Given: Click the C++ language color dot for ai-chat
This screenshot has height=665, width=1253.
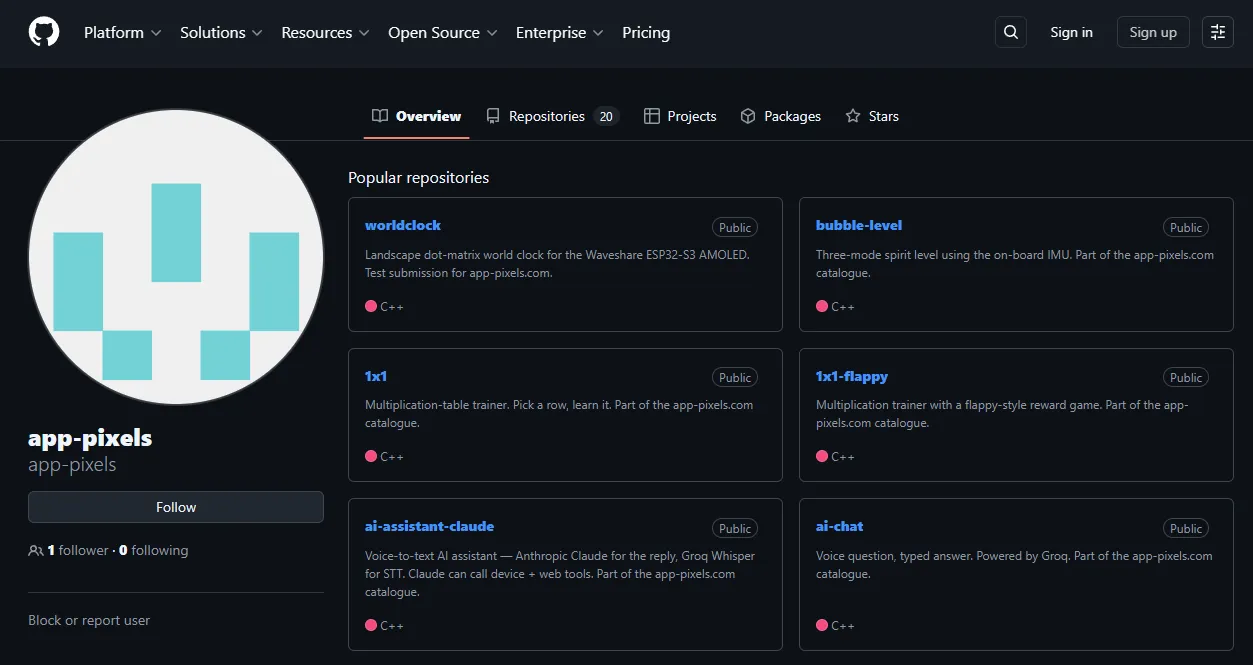Looking at the screenshot, I should (822, 625).
